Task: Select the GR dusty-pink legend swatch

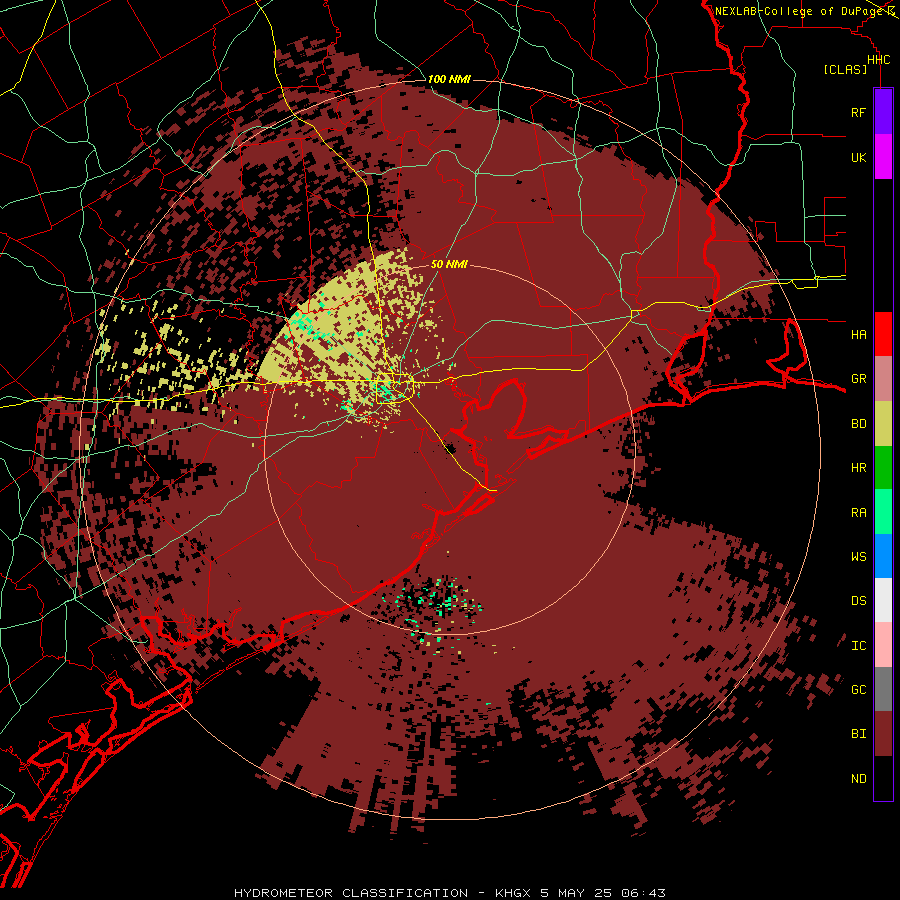Action: point(883,379)
